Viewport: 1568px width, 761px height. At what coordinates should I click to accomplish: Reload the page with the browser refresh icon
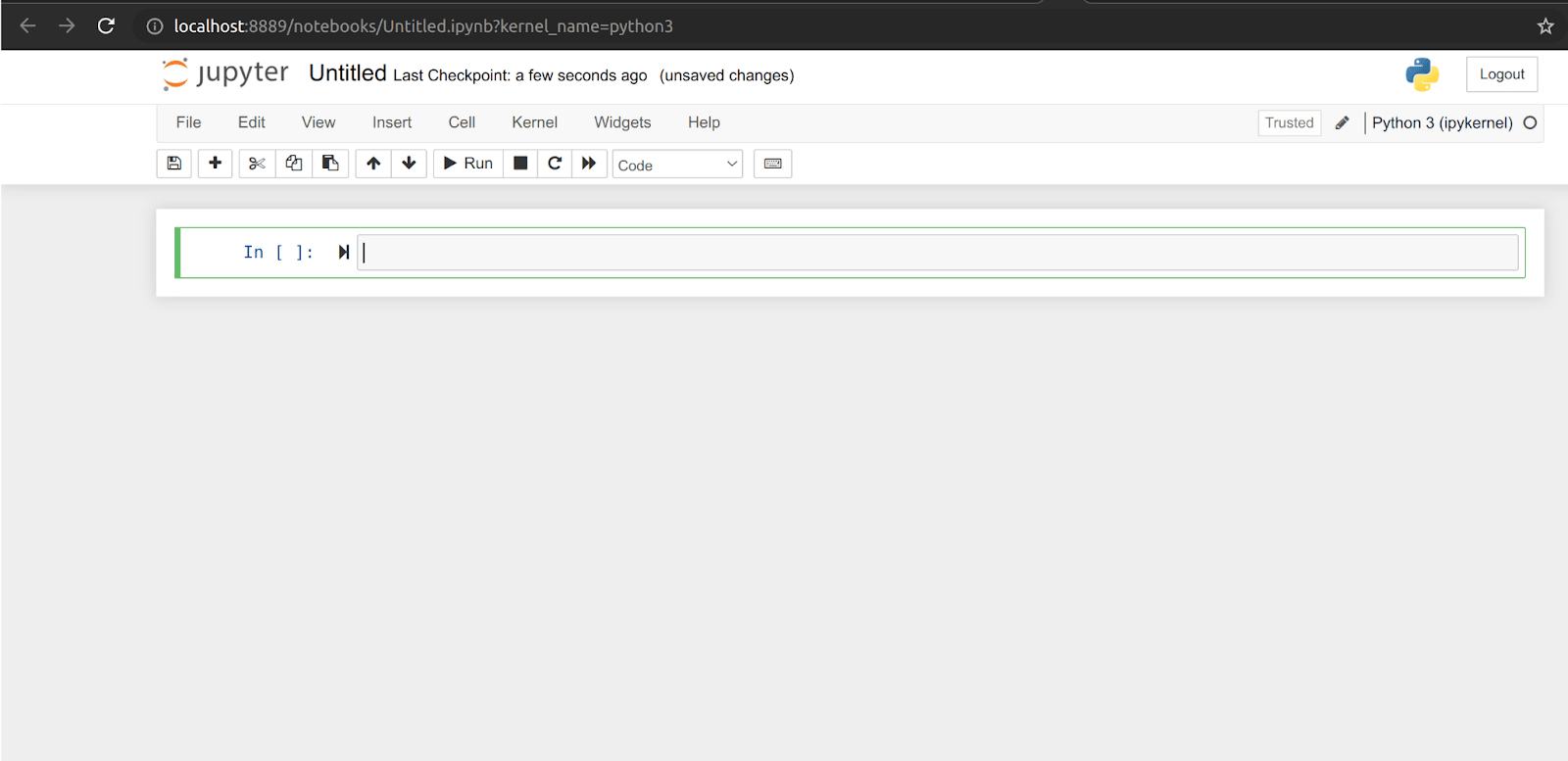click(106, 25)
